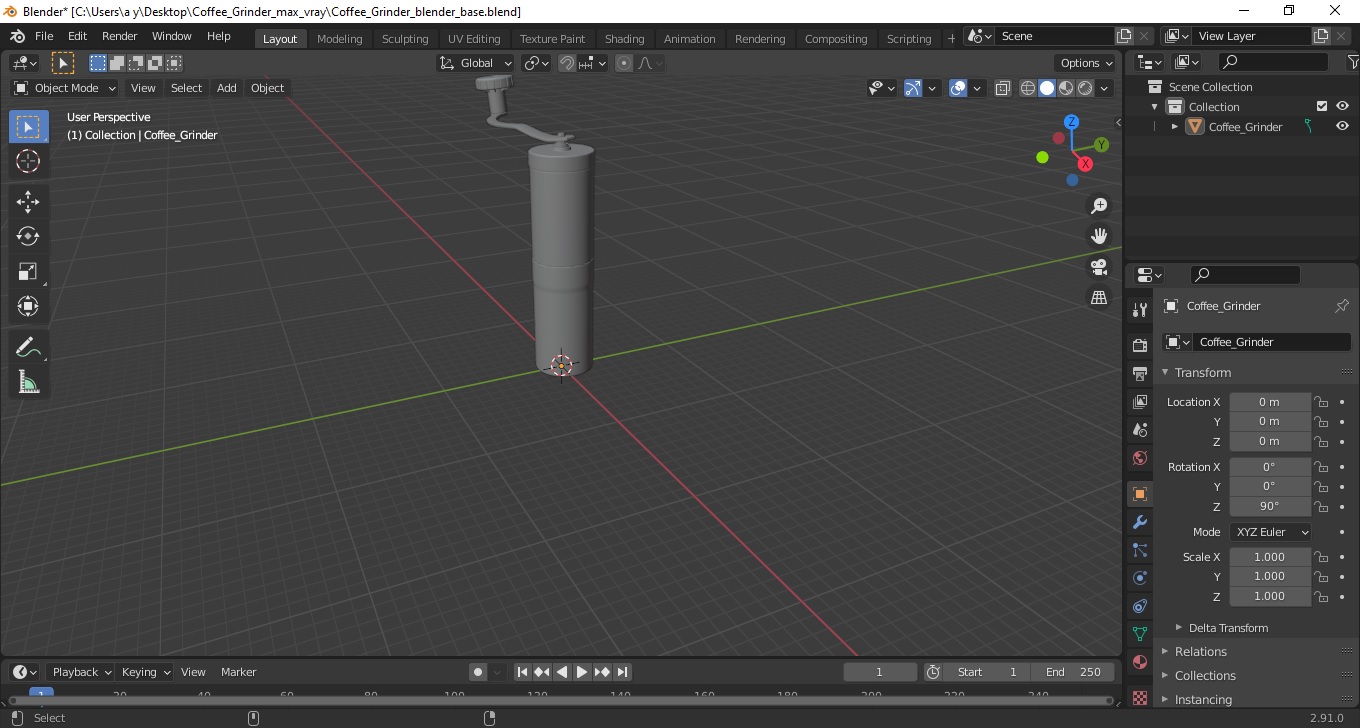Open the Particles properties tab
This screenshot has height=728, width=1360.
[x=1140, y=550]
